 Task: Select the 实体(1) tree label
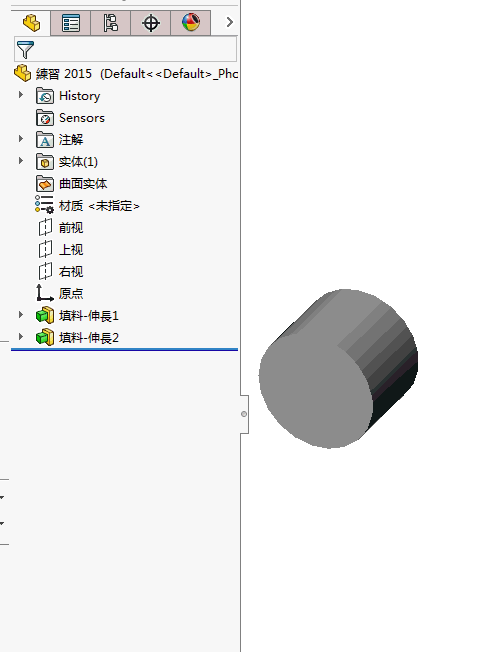coord(78,162)
